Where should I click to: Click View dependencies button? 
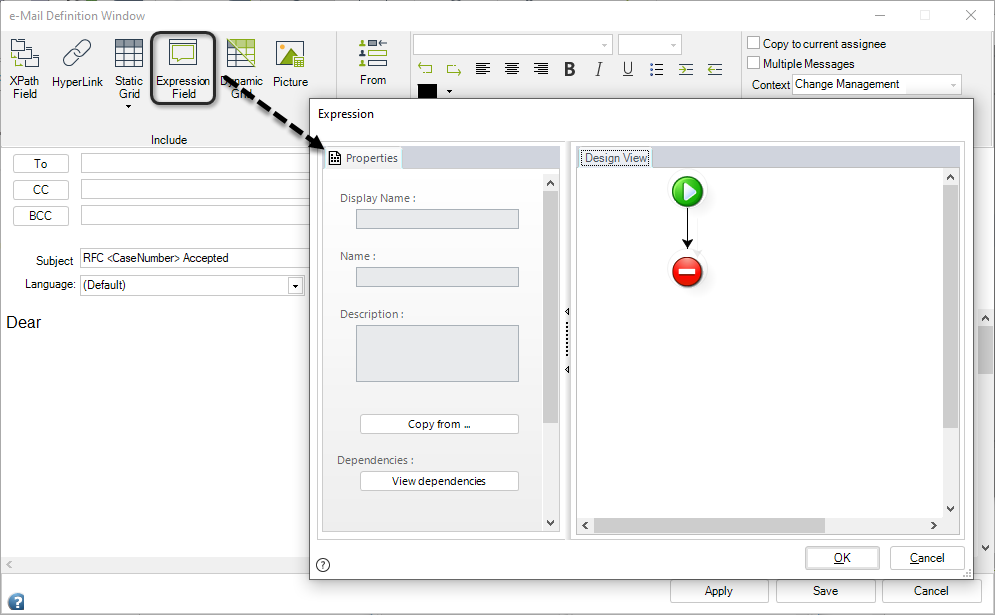coord(439,481)
